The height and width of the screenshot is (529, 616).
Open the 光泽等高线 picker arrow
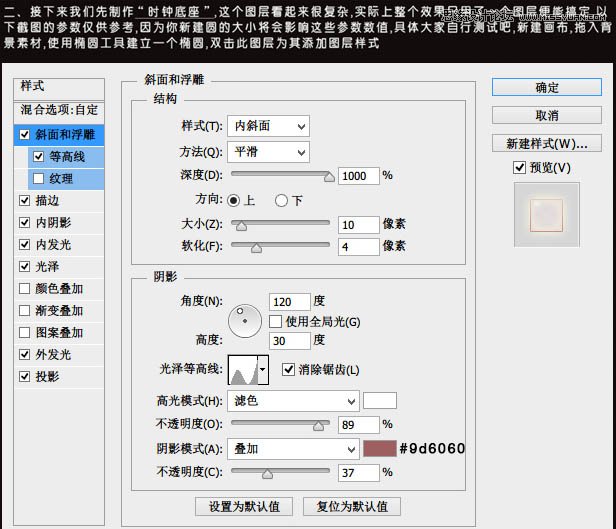263,370
